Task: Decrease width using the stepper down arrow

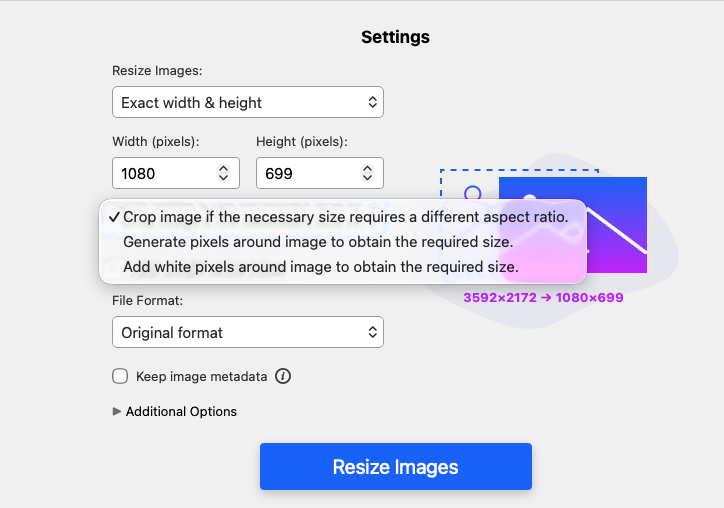Action: [x=223, y=179]
